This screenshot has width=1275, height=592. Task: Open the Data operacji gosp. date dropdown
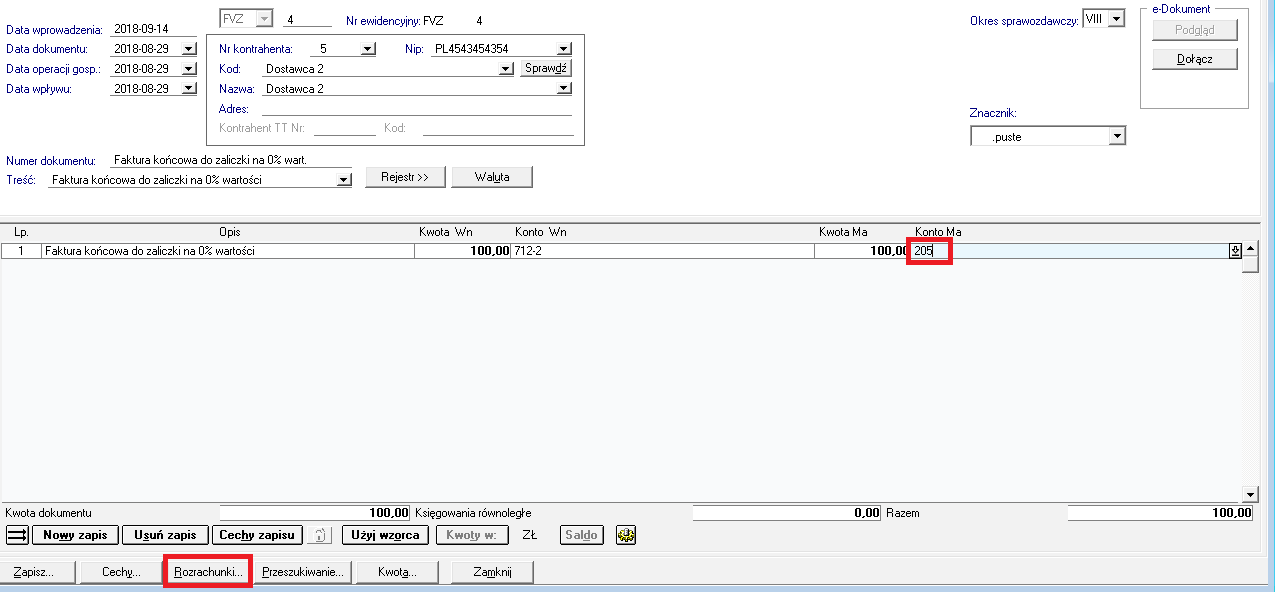[x=189, y=69]
